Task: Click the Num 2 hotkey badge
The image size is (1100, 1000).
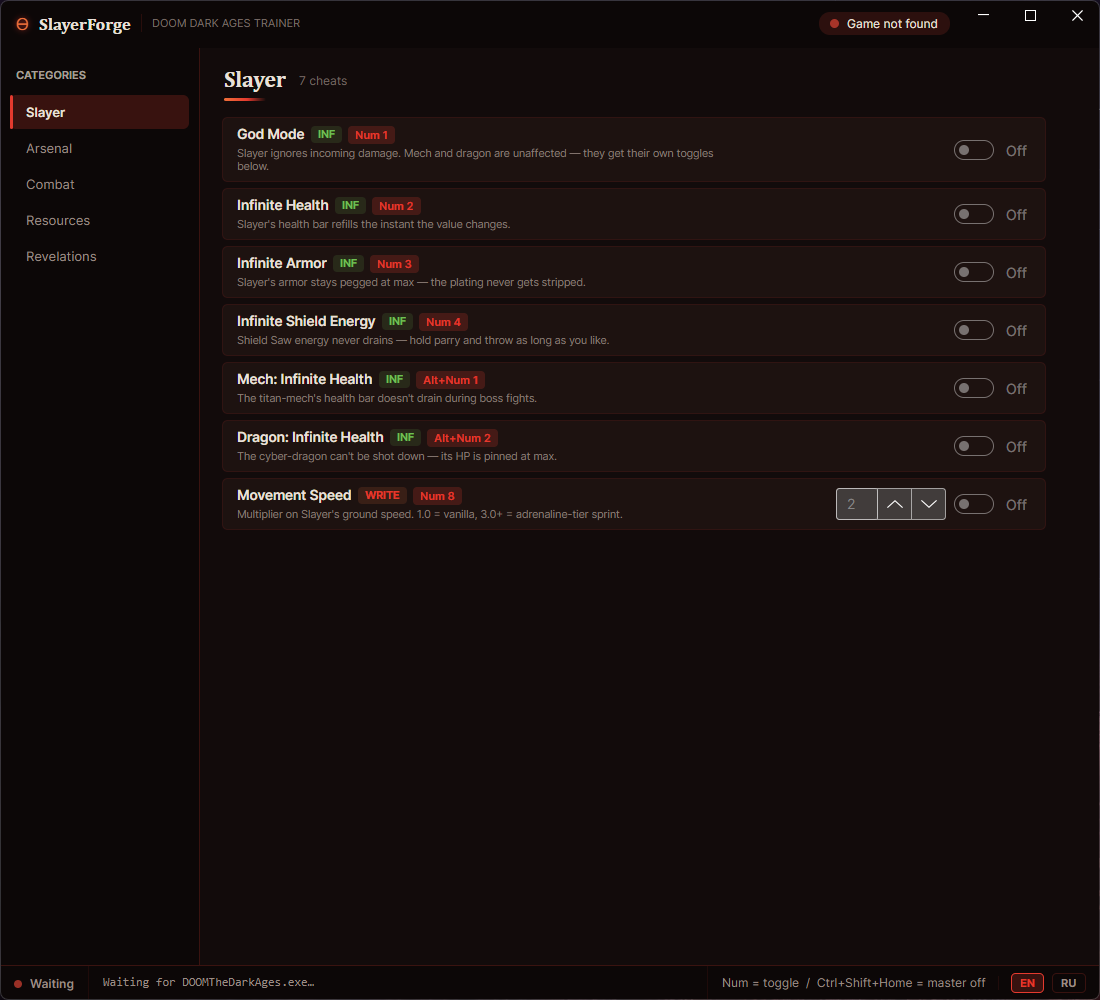Action: pyautogui.click(x=396, y=206)
